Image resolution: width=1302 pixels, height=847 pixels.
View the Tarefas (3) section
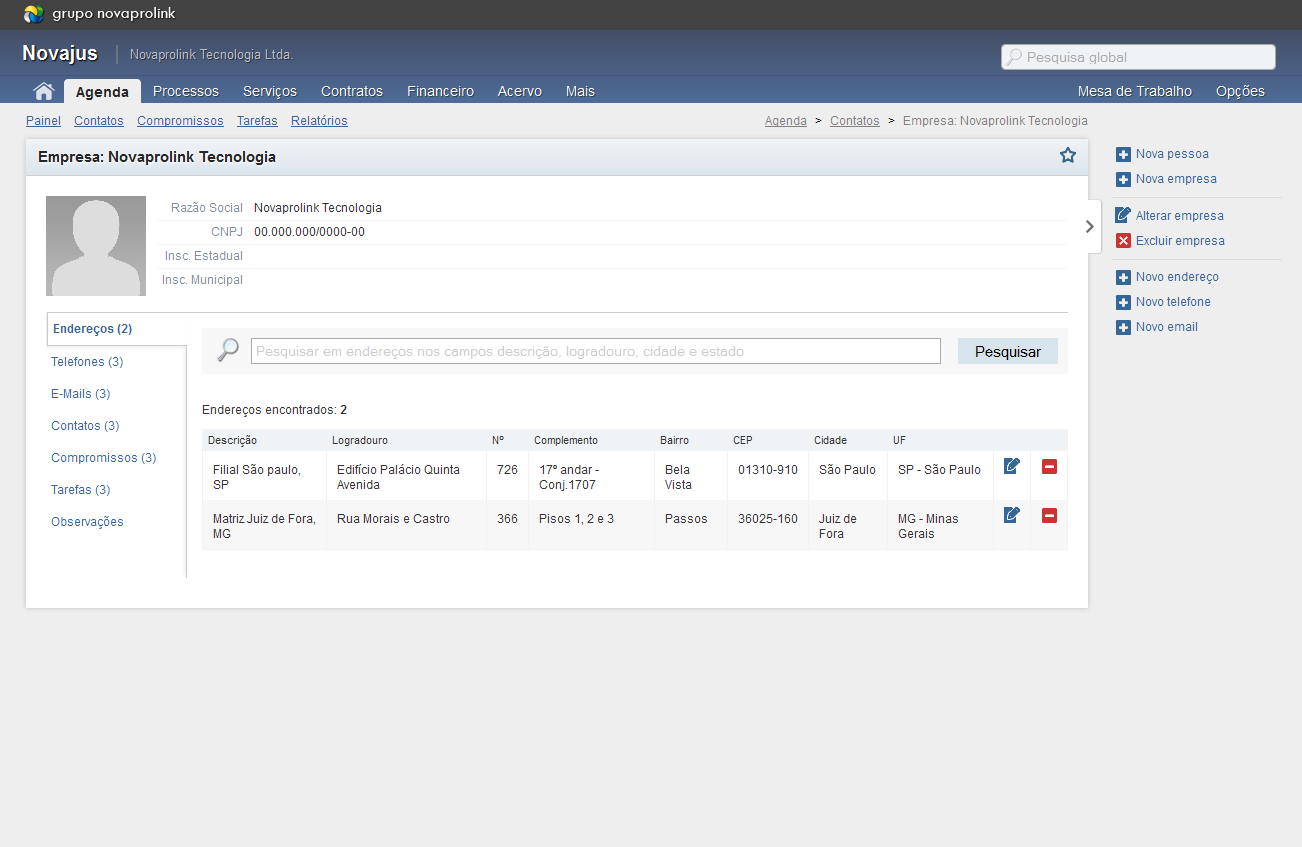[x=81, y=489]
